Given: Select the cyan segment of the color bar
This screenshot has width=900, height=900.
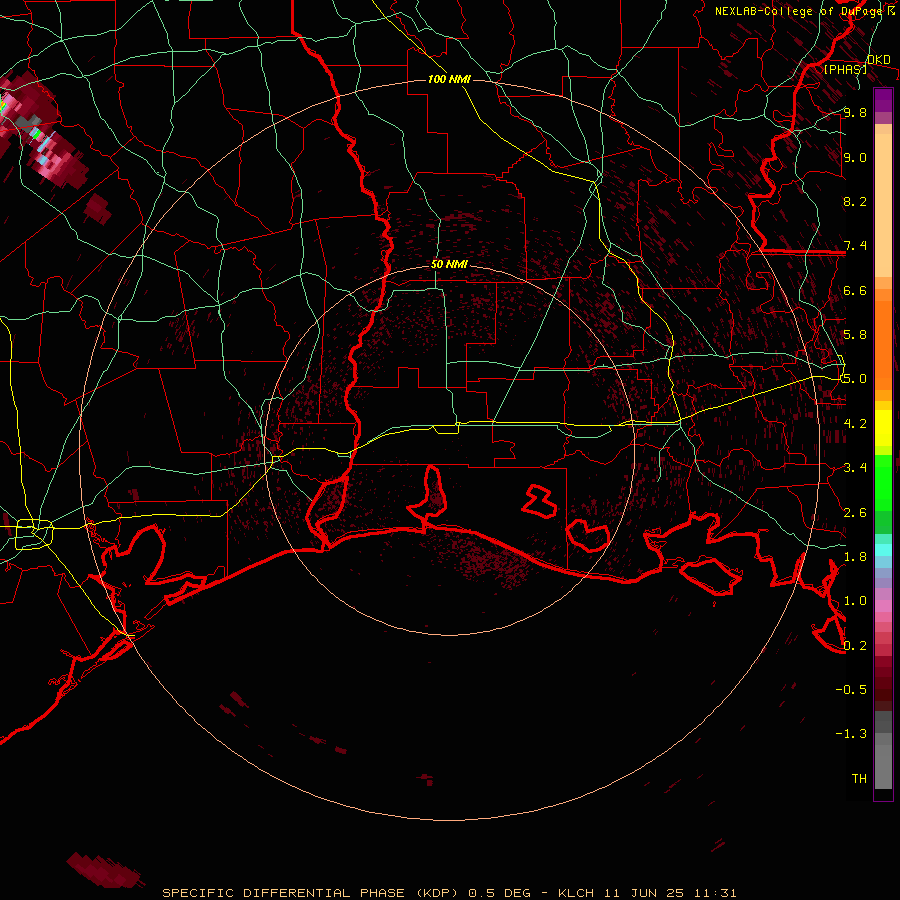Looking at the screenshot, I should tap(883, 550).
